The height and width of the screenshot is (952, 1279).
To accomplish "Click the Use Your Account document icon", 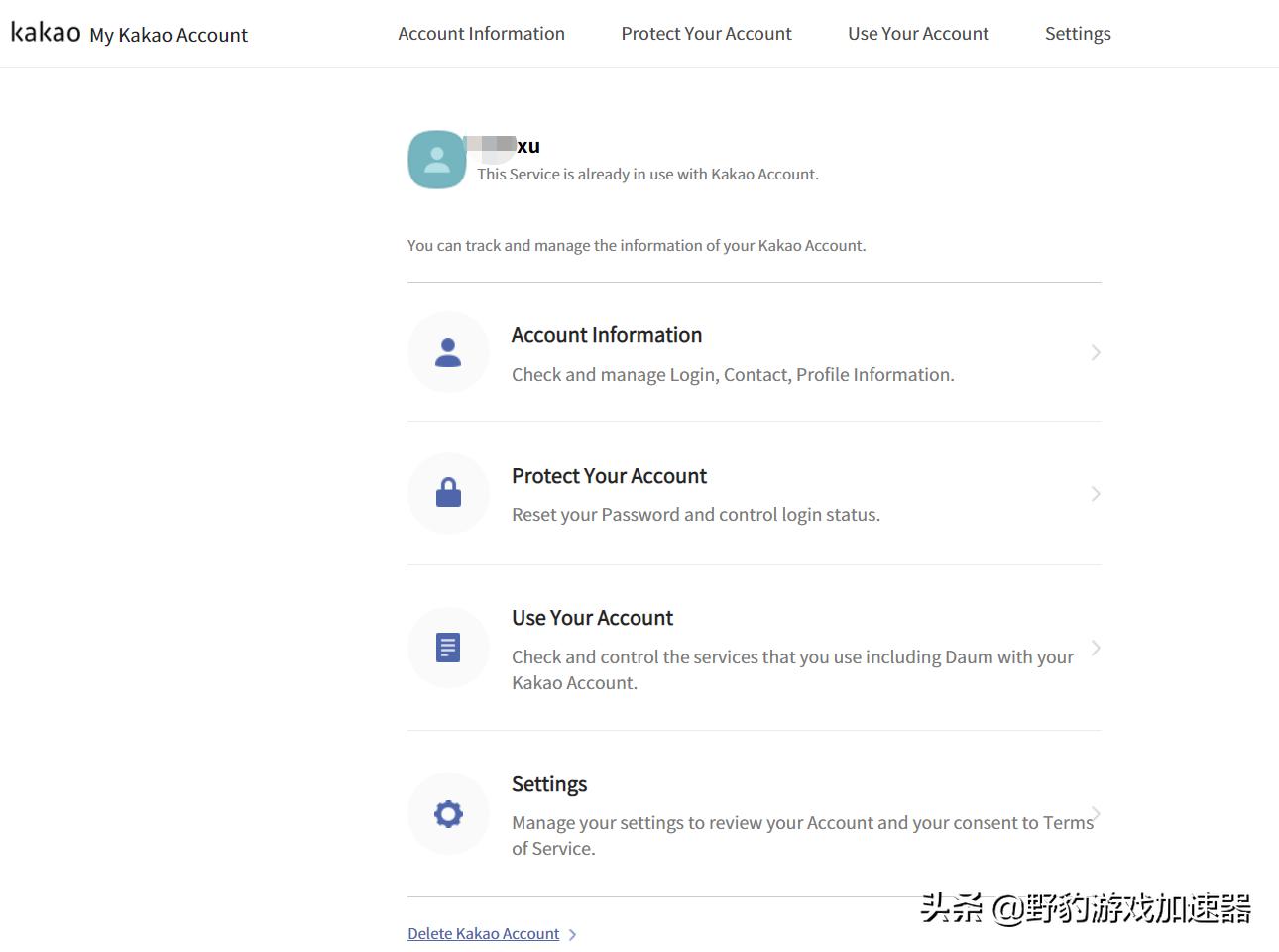I will 448,648.
